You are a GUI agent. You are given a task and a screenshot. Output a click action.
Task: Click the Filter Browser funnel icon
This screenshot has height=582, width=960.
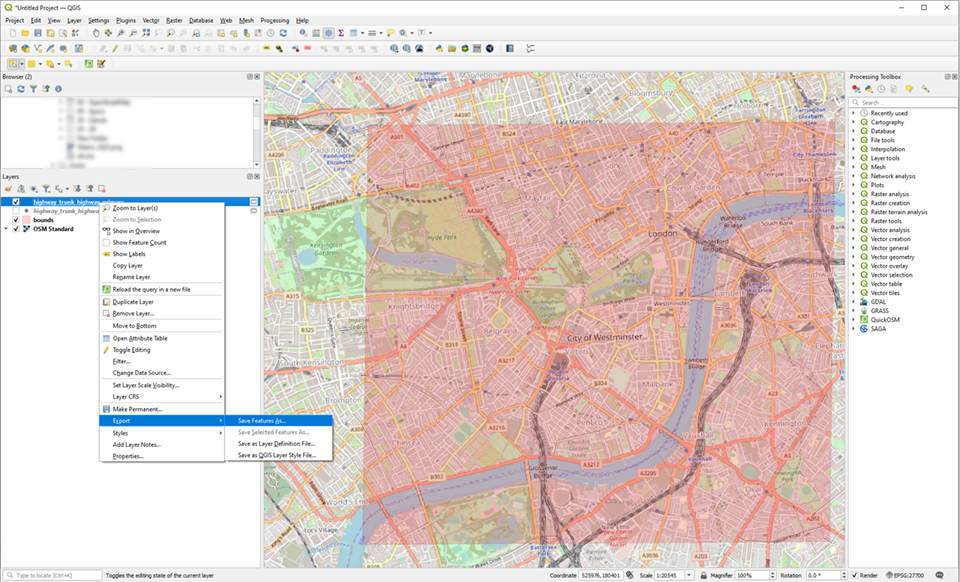(33, 89)
